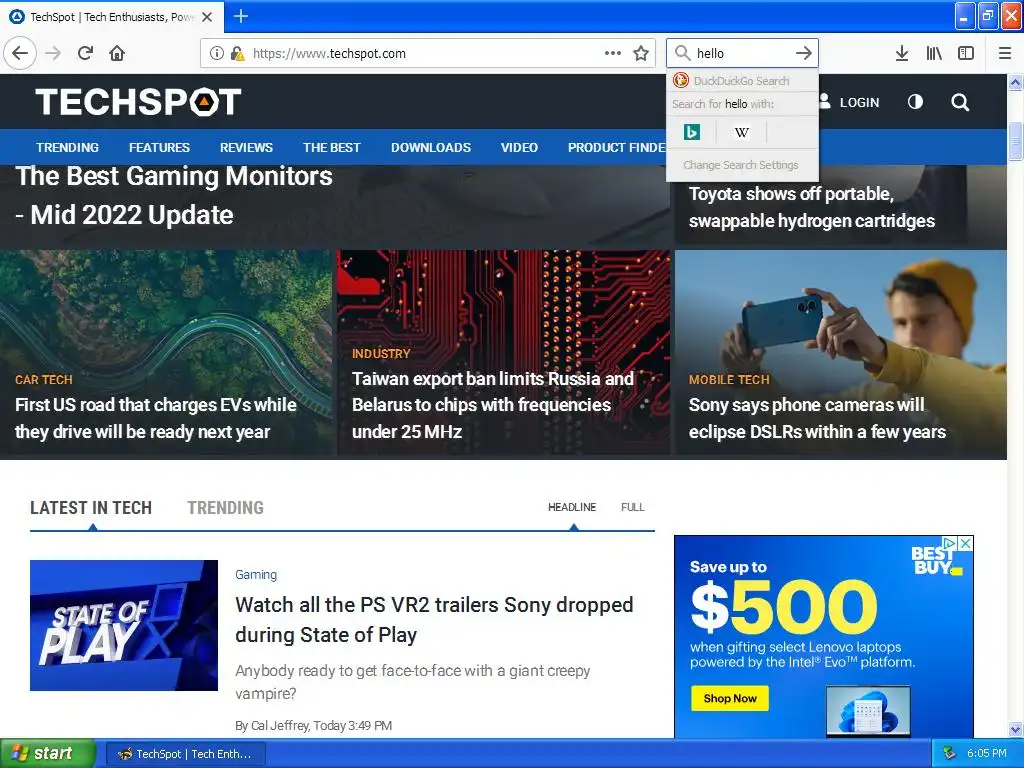This screenshot has height=768, width=1024.
Task: Open Change Search Settings
Action: tap(742, 165)
